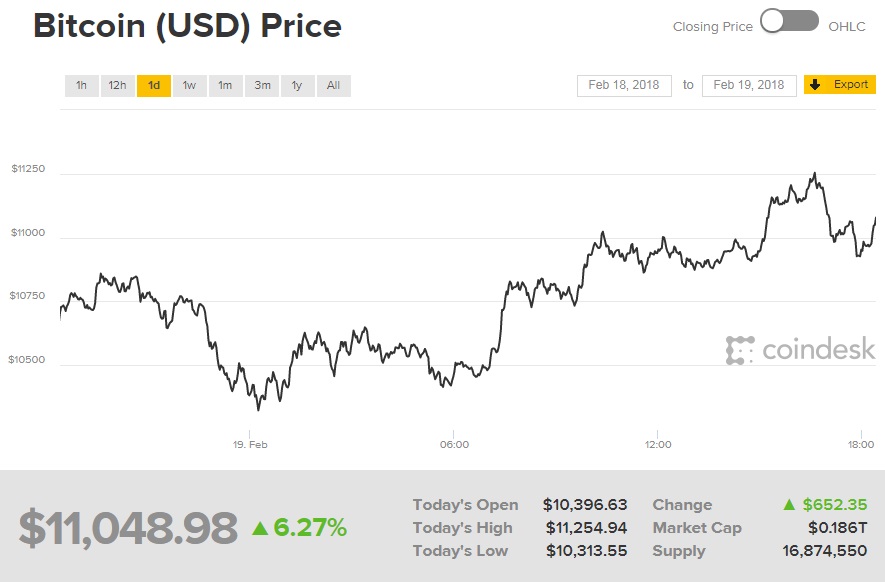Switch chart to 1w range

[x=190, y=86]
